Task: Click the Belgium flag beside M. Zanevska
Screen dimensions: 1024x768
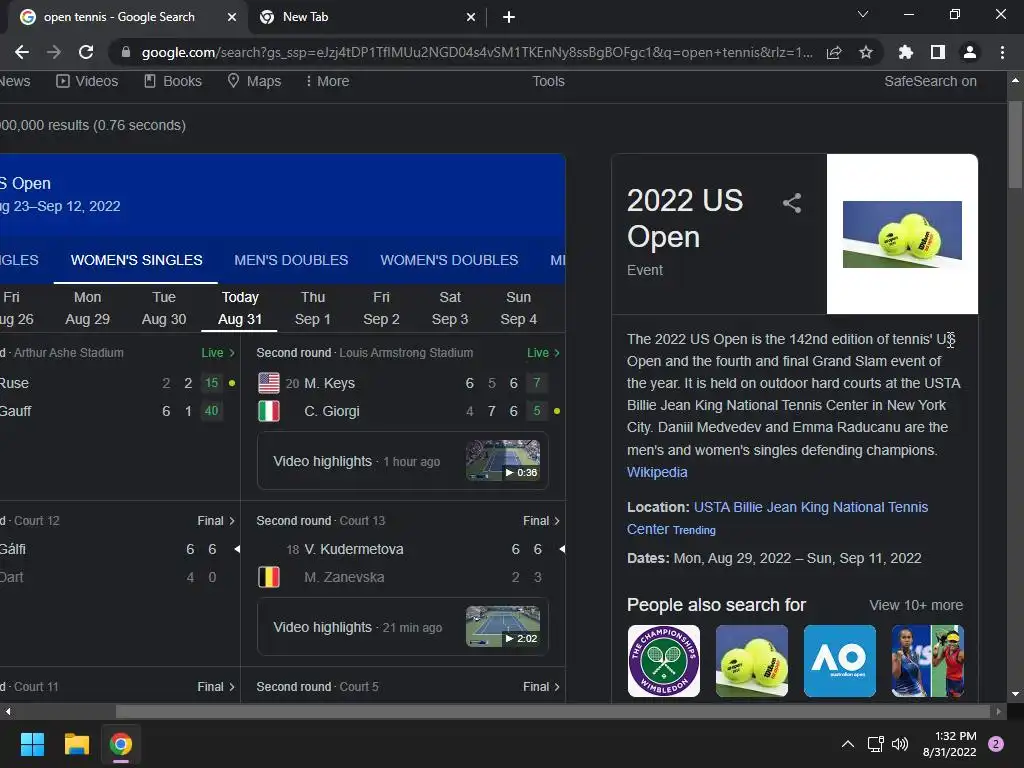Action: click(269, 577)
